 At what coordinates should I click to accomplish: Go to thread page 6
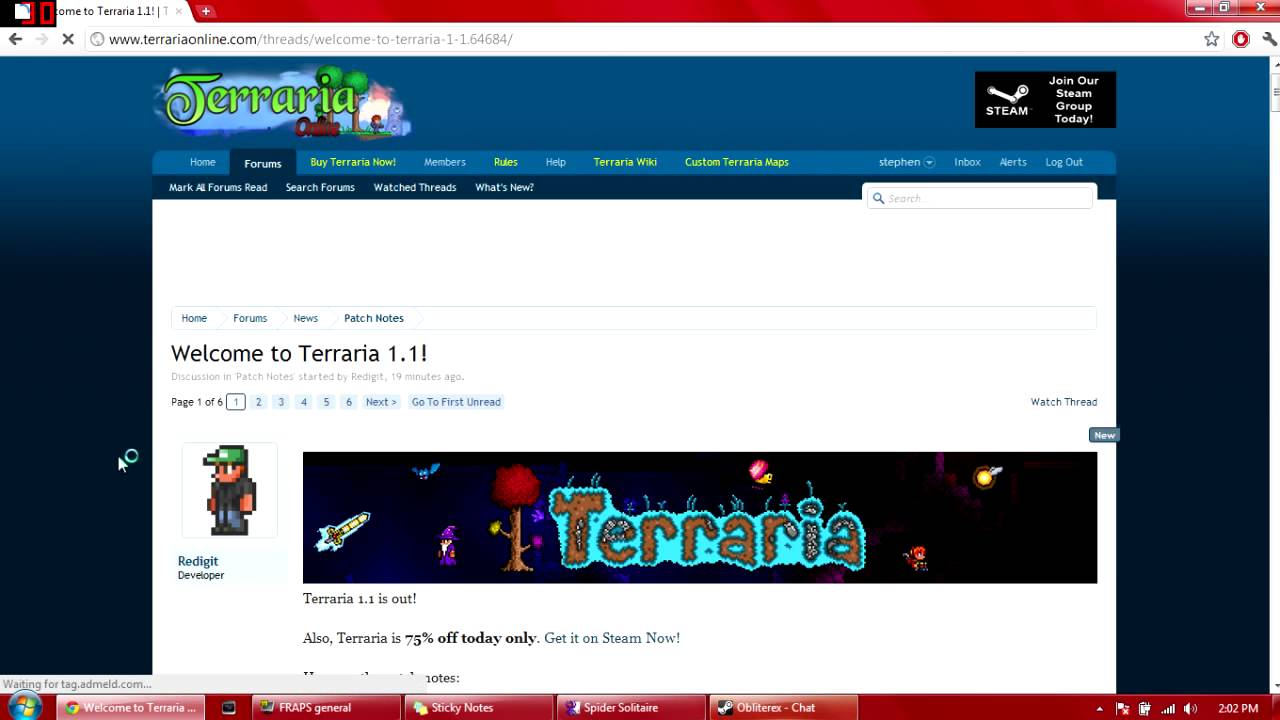[348, 402]
